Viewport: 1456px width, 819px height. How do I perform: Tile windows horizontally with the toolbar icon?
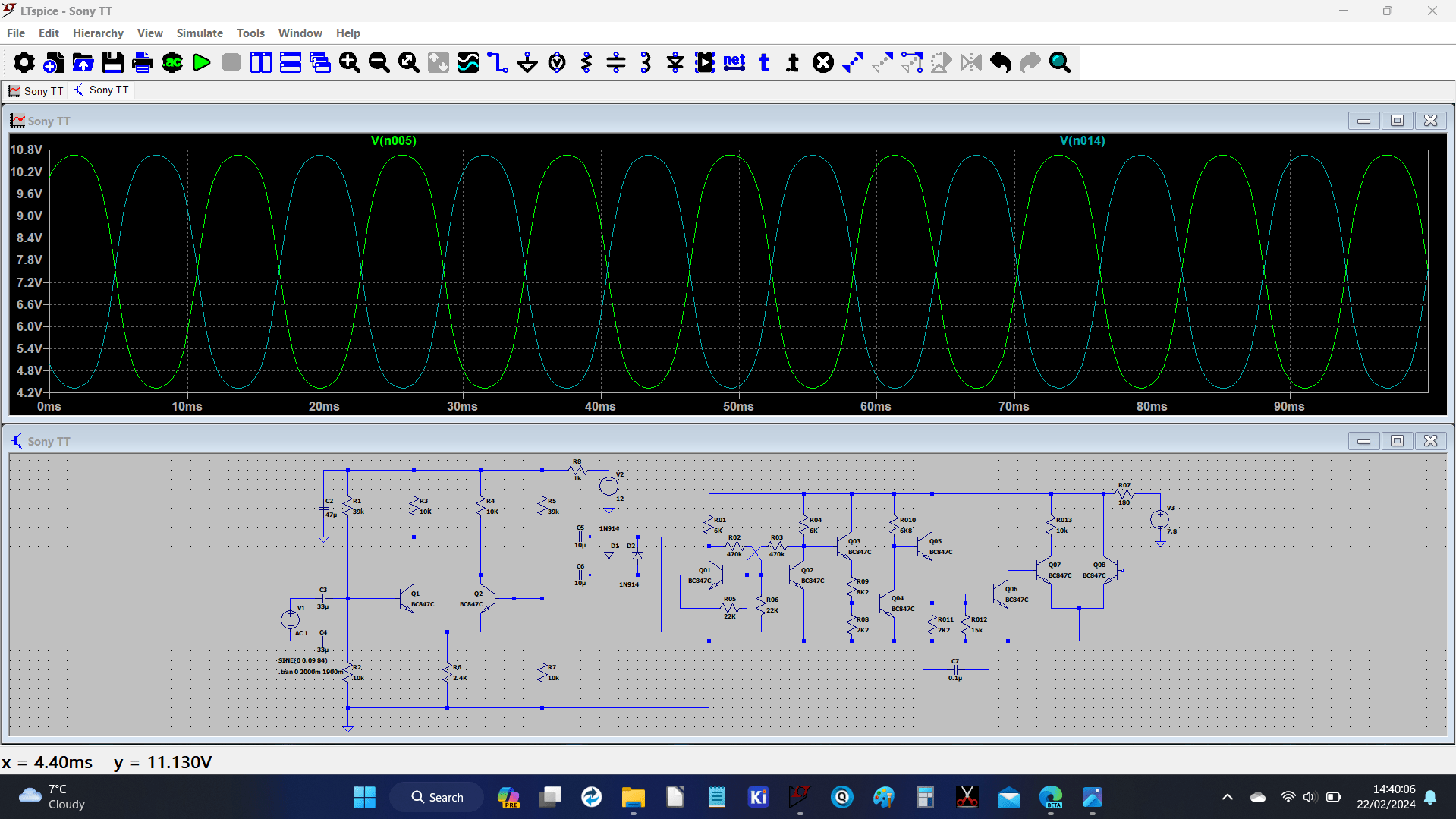[291, 62]
